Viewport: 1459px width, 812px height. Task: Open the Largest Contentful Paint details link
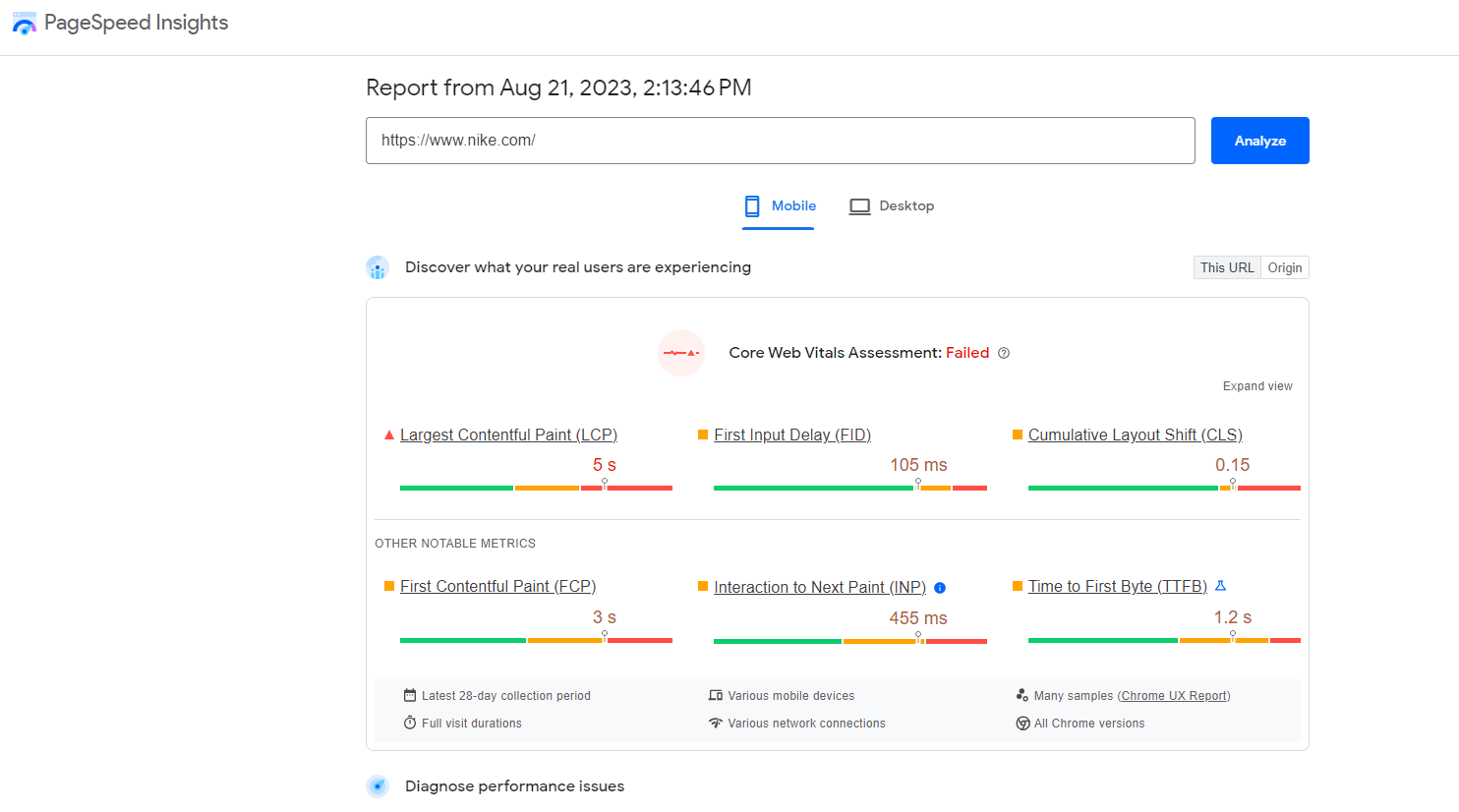tap(508, 434)
